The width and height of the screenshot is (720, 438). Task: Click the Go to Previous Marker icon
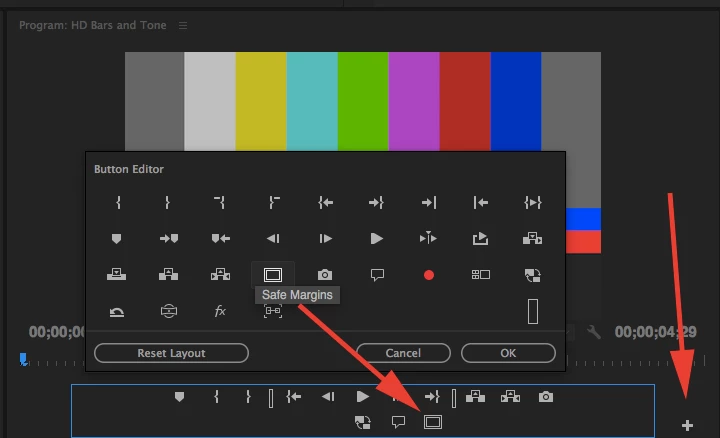(x=220, y=239)
